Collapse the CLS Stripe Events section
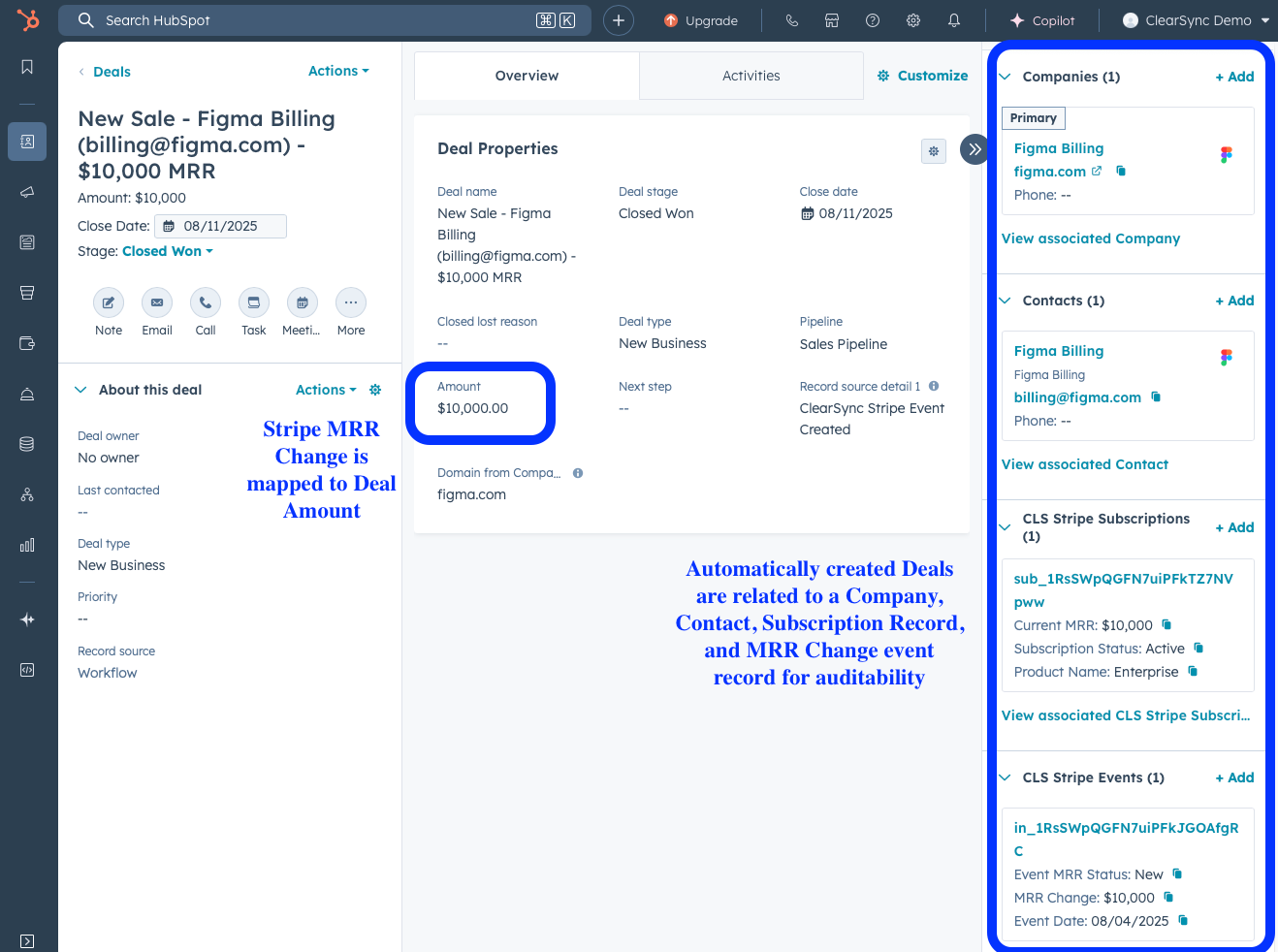Image resolution: width=1278 pixels, height=952 pixels. coord(1006,777)
